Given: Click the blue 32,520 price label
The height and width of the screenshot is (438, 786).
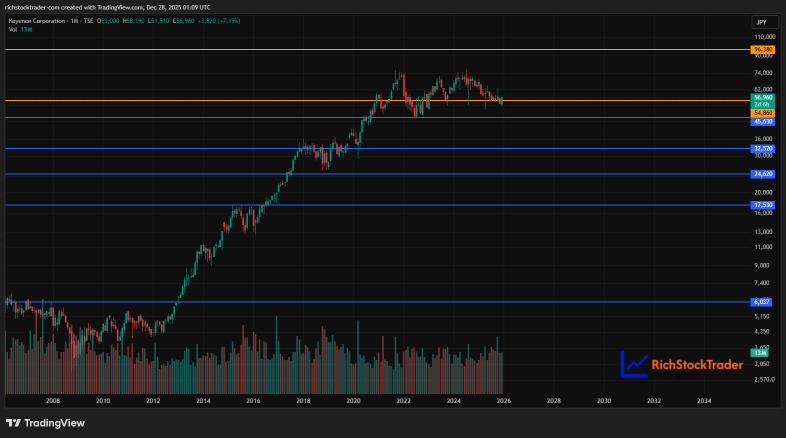Looking at the screenshot, I should 762,149.
